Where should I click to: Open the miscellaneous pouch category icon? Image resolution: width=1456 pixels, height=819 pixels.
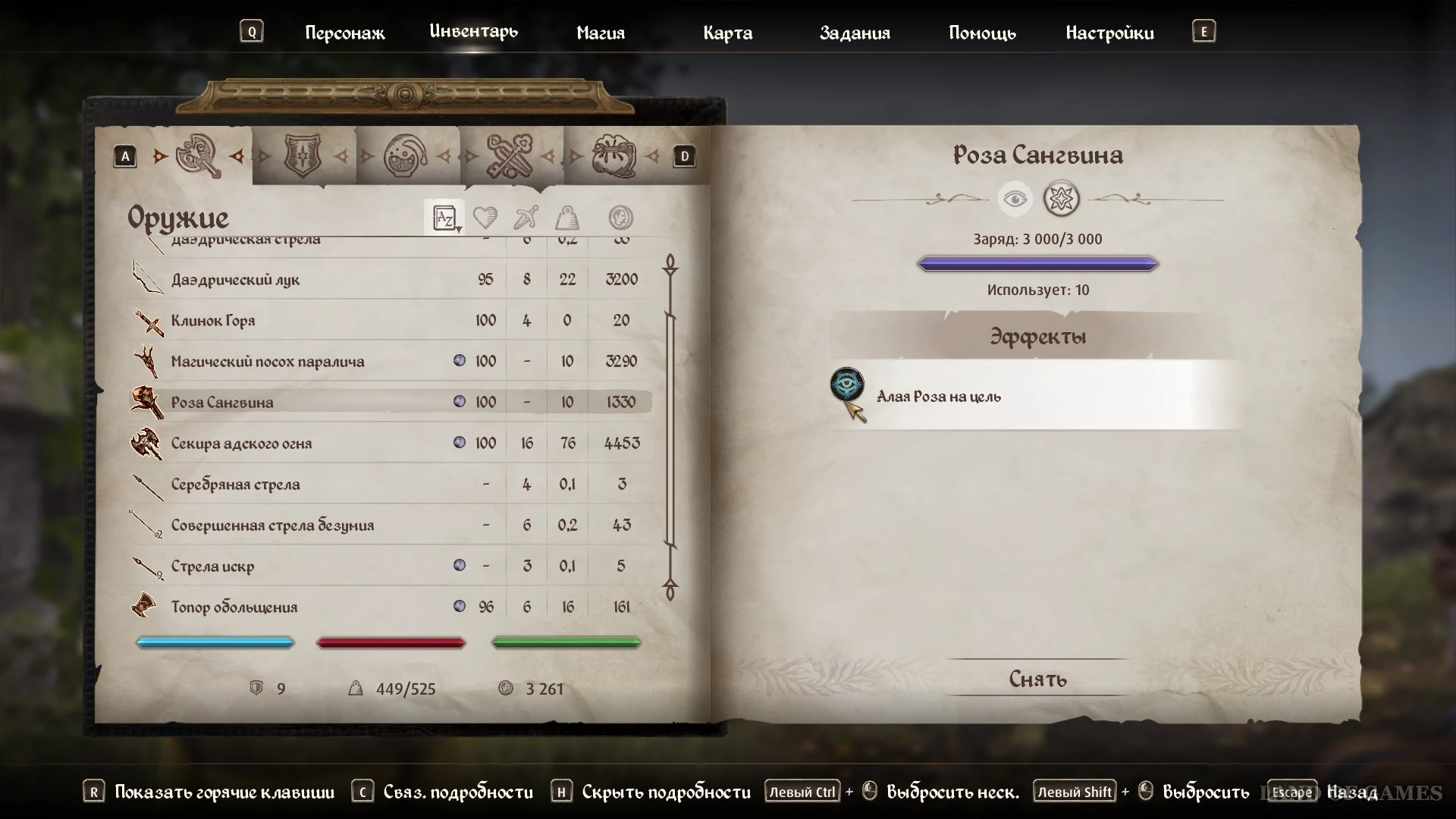tap(613, 156)
